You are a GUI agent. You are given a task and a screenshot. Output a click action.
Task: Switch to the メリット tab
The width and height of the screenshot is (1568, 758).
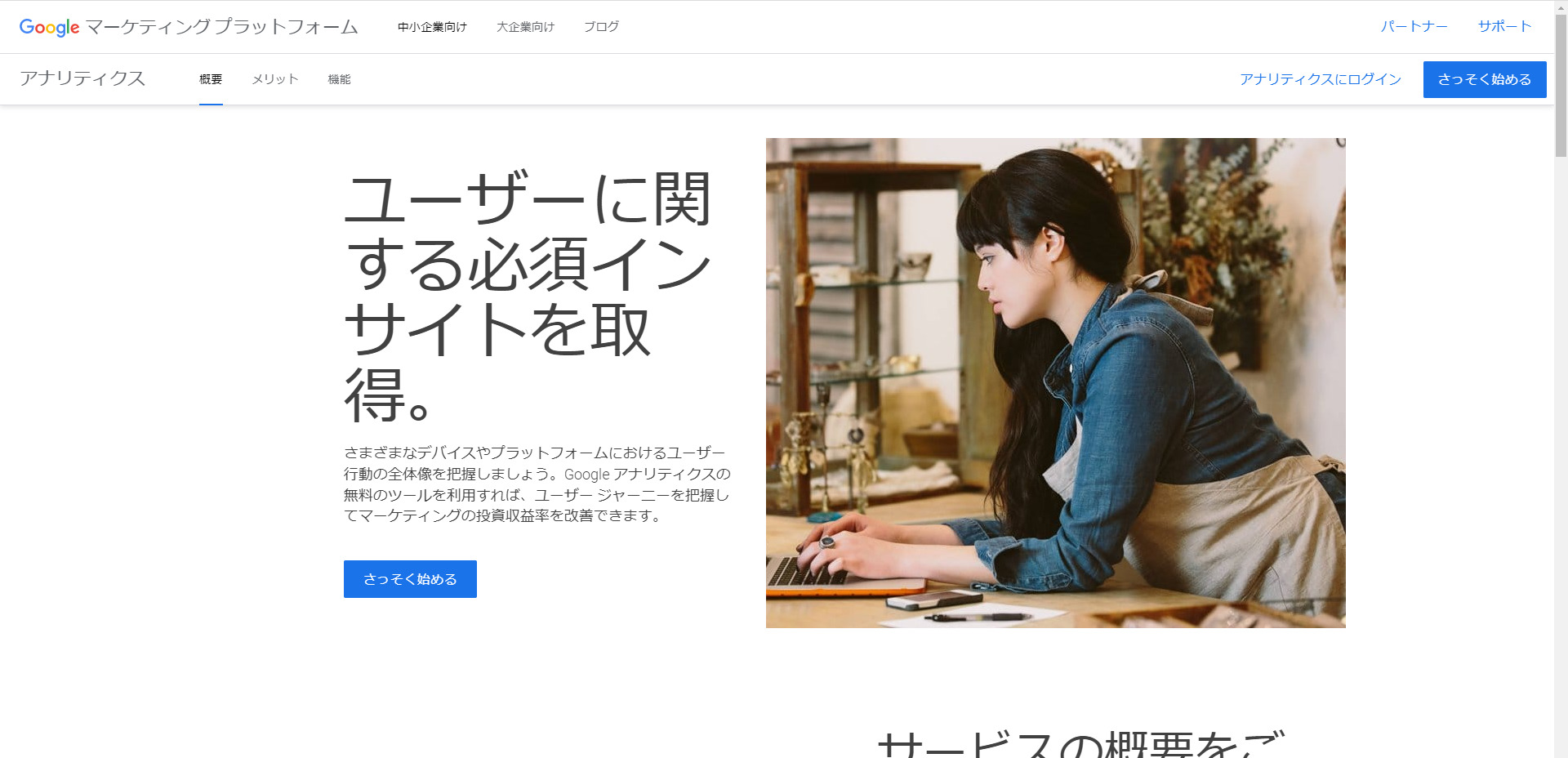(275, 79)
